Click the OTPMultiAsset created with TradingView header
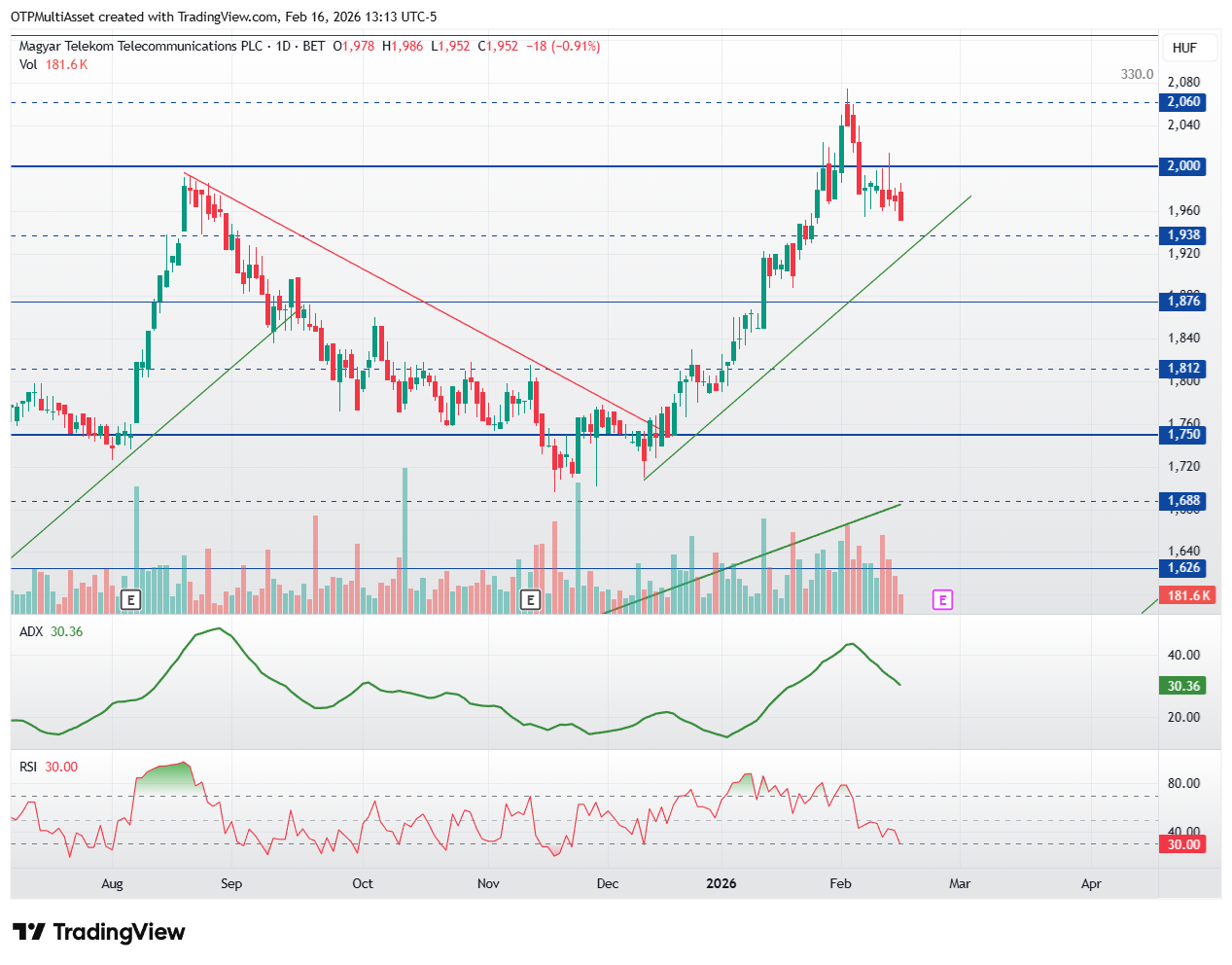This screenshot has width=1232, height=965. tap(223, 17)
